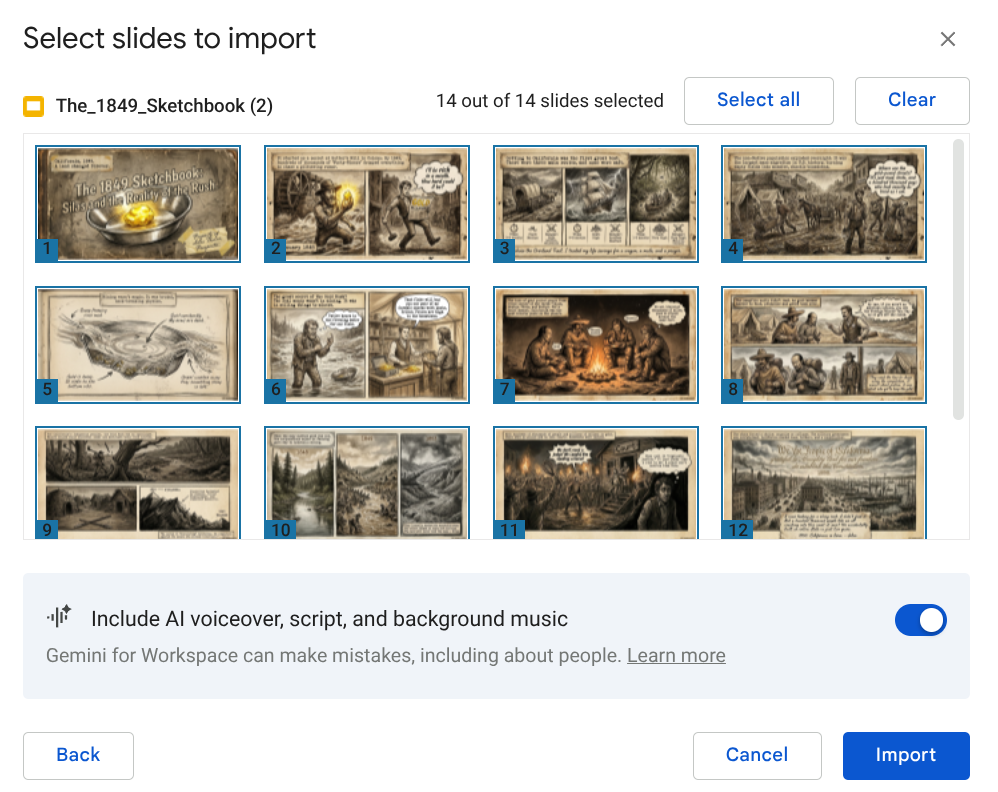Click the slide list vertical scrollbar
Screen dimensions: 998x792
click(x=958, y=280)
